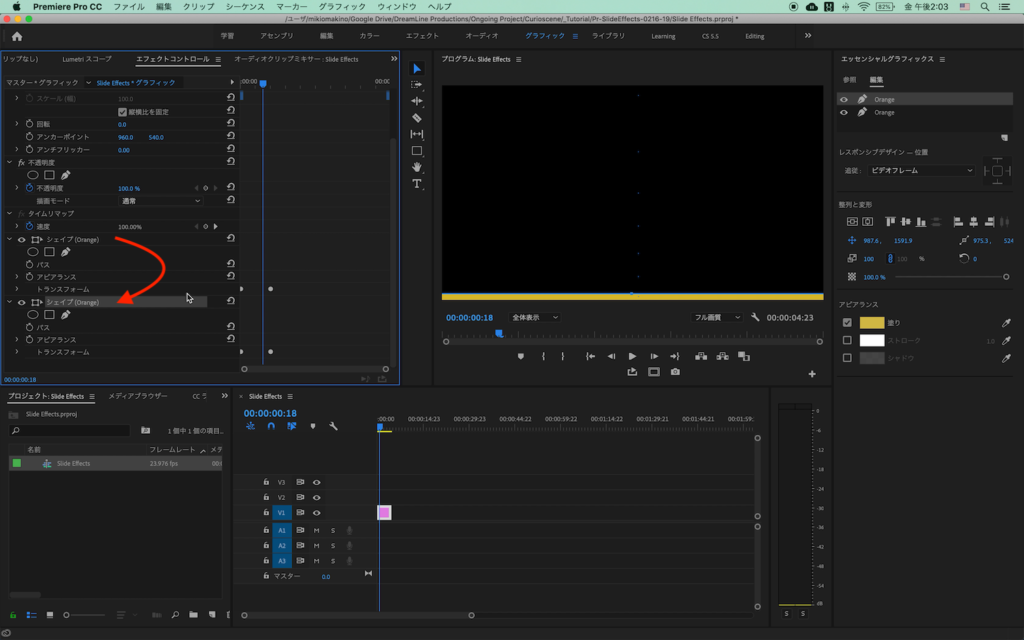Open the 描画モード blend mode dropdown
1024x640 pixels.
[x=160, y=201]
